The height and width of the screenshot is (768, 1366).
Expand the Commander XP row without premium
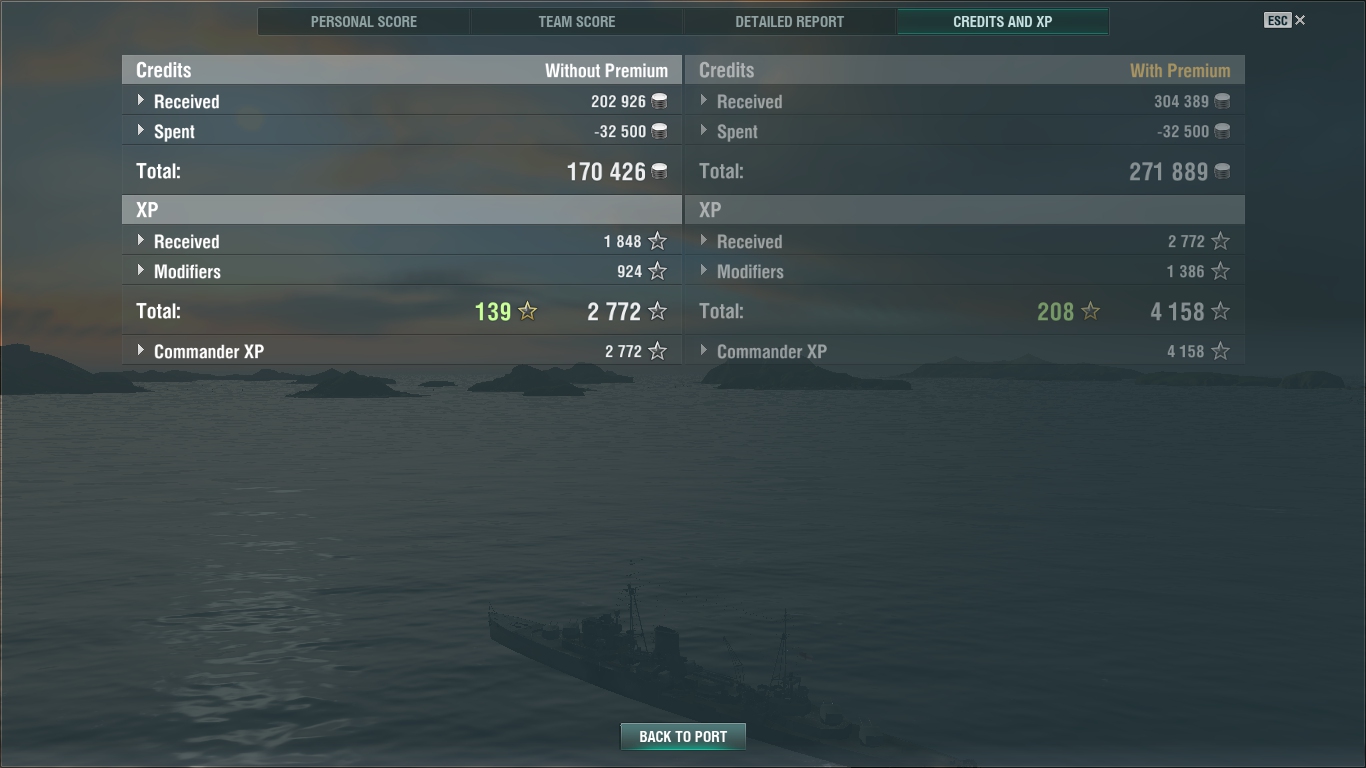[401, 351]
